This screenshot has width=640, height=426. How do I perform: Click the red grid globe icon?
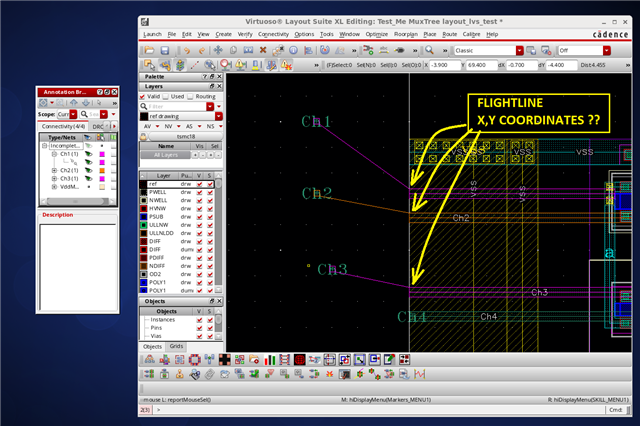(x=300, y=359)
